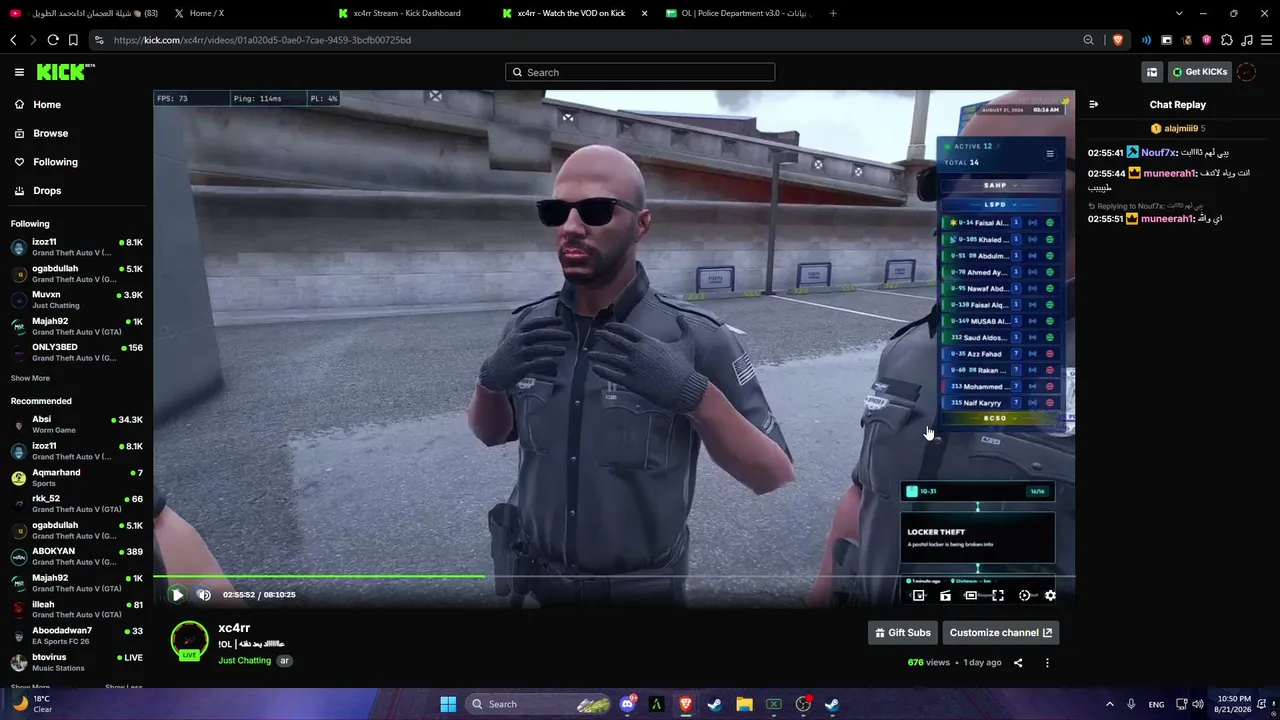The width and height of the screenshot is (1280, 720).
Task: Enter fullscreen in the video player
Action: click(x=998, y=595)
